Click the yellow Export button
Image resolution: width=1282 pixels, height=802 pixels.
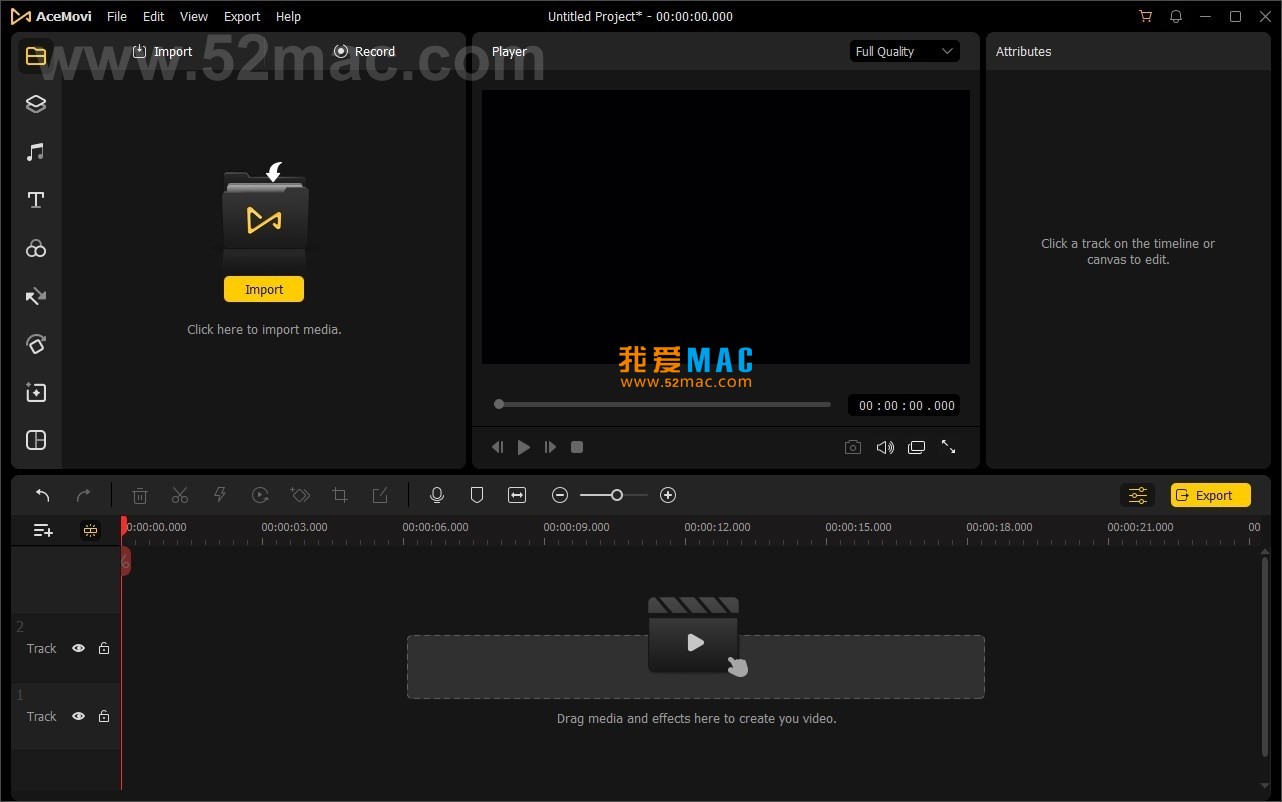tap(1211, 495)
